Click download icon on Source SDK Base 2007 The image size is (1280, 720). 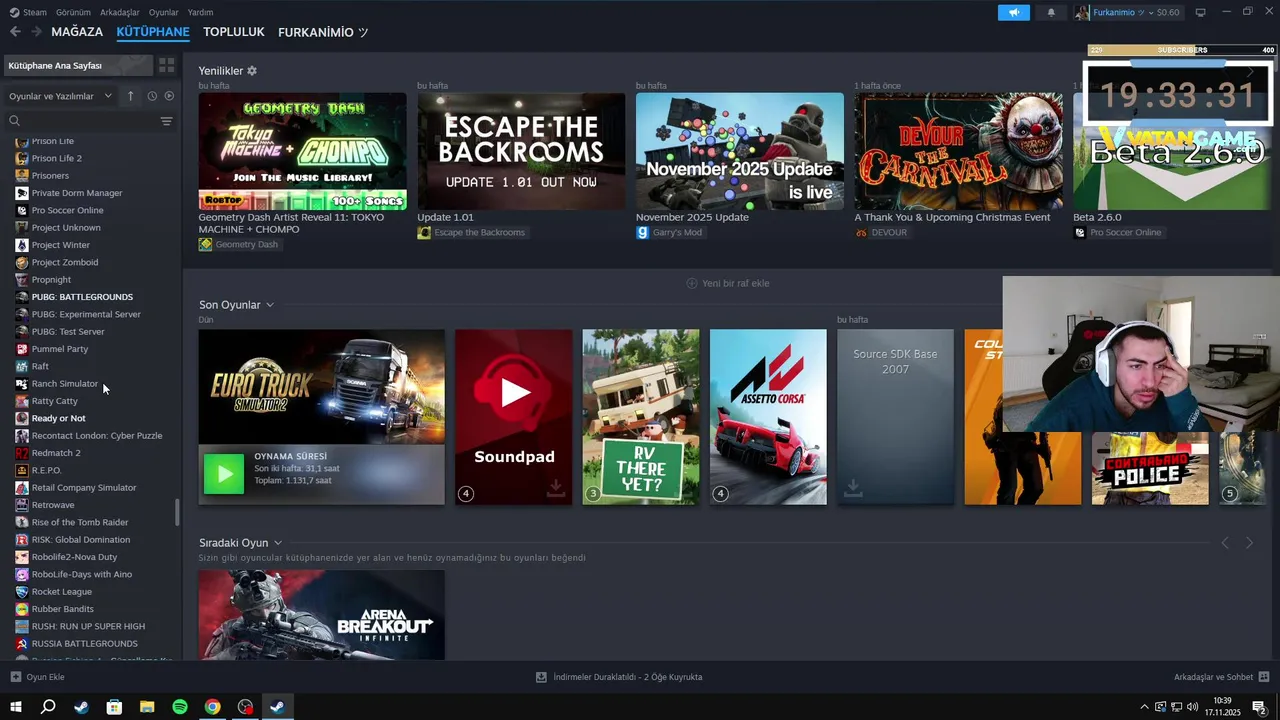pos(853,487)
